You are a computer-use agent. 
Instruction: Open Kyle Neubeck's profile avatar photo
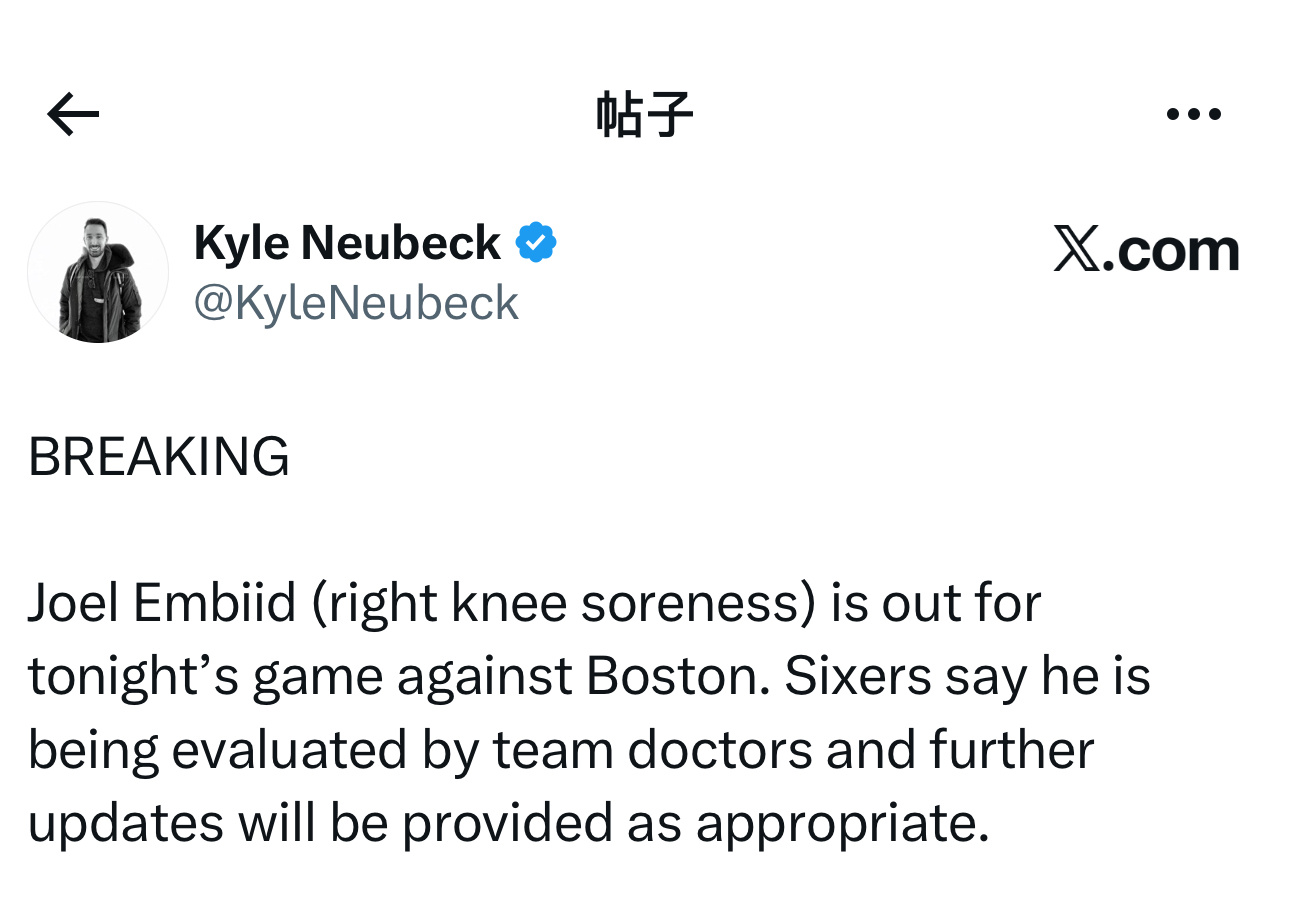tap(98, 273)
